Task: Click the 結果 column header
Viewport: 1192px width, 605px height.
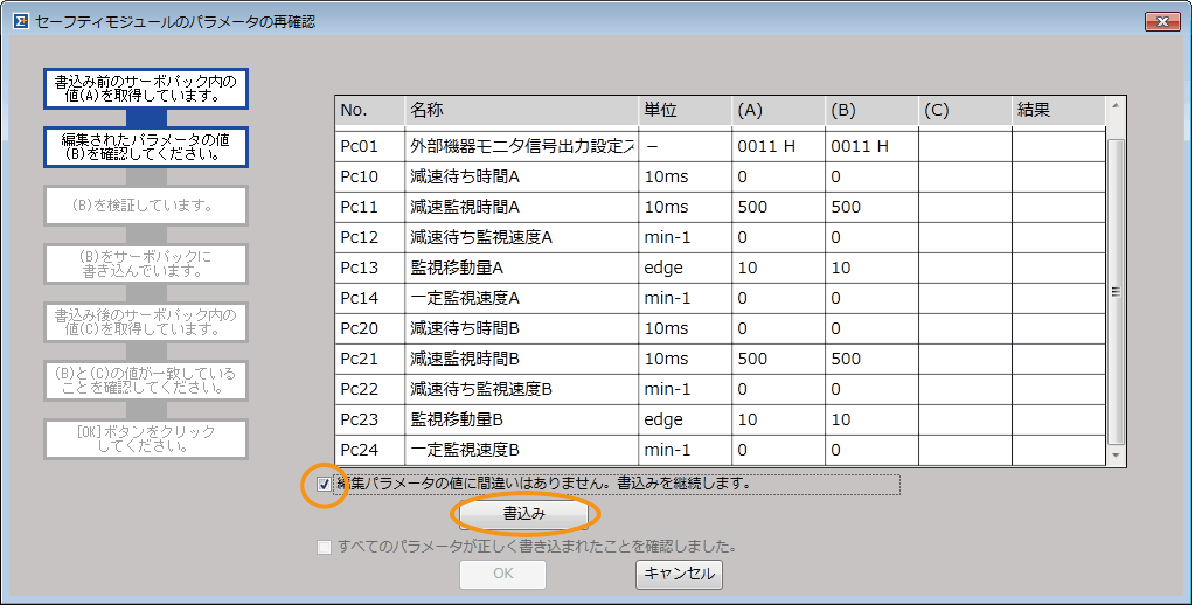Action: [x=1057, y=110]
